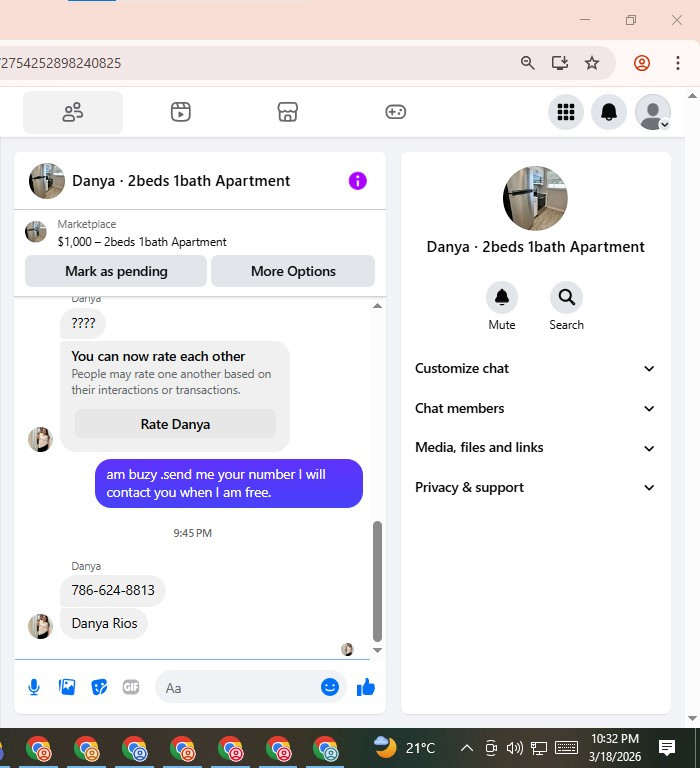The height and width of the screenshot is (768, 700).
Task: Click the purple sent message bubble
Action: point(229,483)
